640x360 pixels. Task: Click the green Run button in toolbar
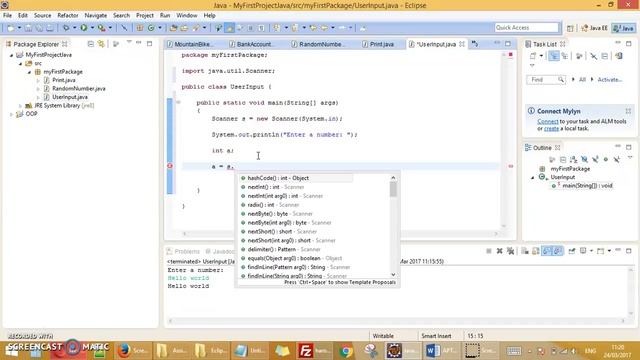coord(84,28)
